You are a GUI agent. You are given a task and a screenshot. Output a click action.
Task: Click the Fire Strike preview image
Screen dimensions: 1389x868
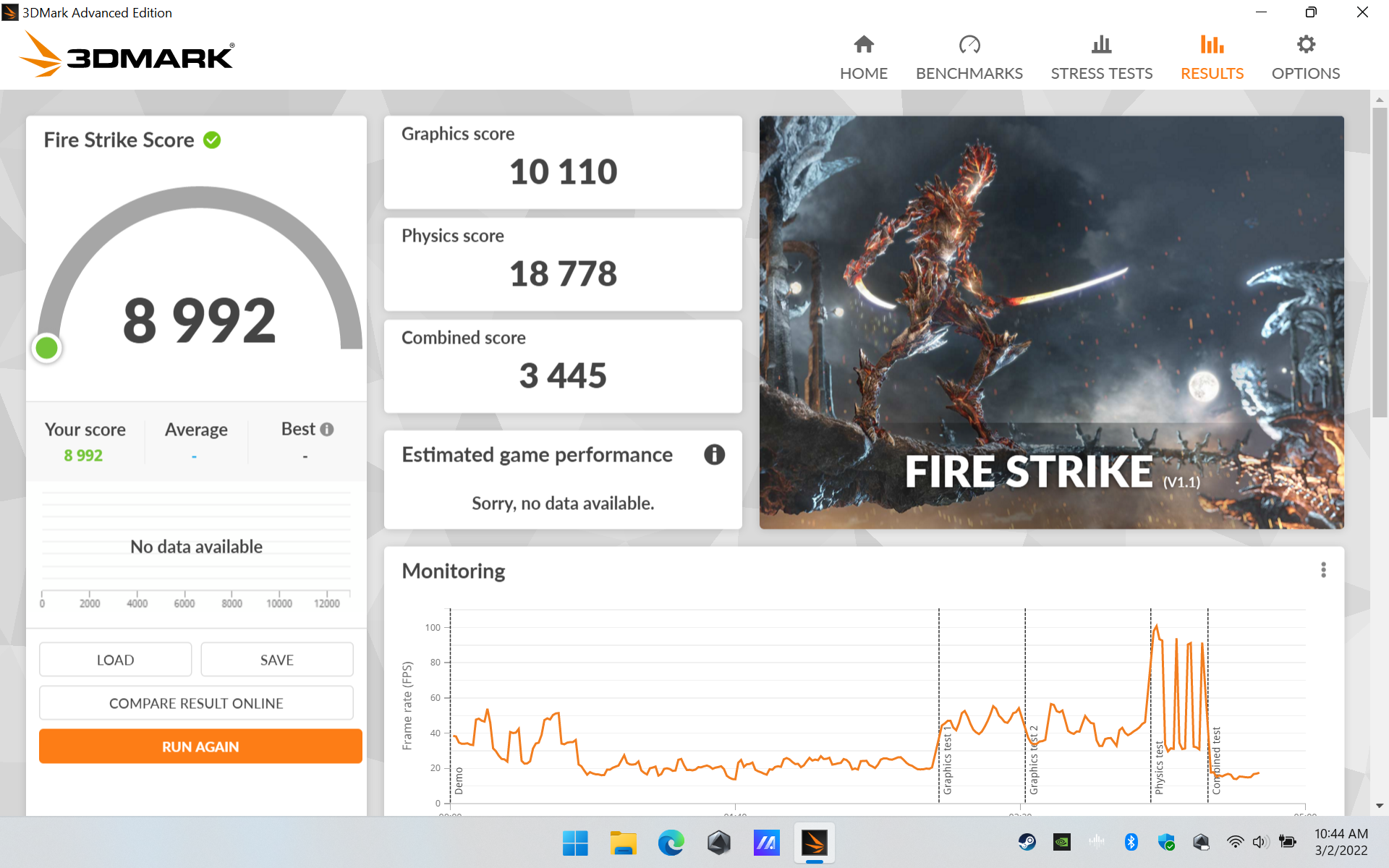[1051, 322]
